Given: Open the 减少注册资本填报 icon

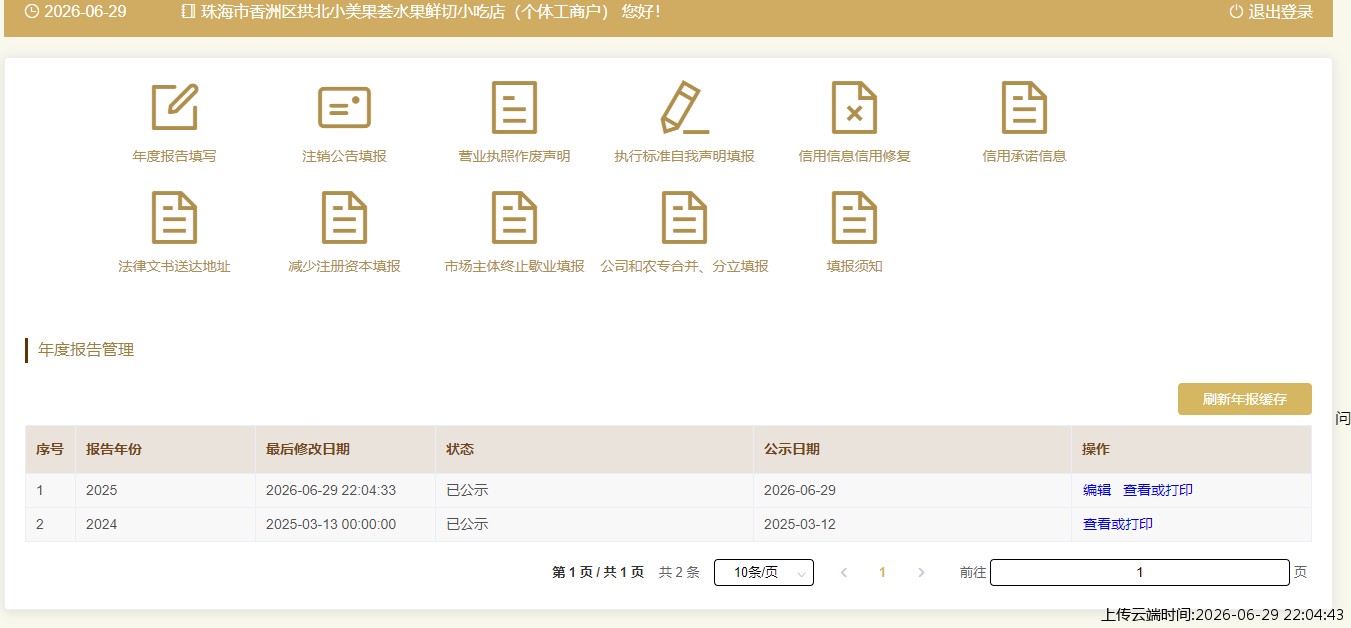Looking at the screenshot, I should 344,217.
